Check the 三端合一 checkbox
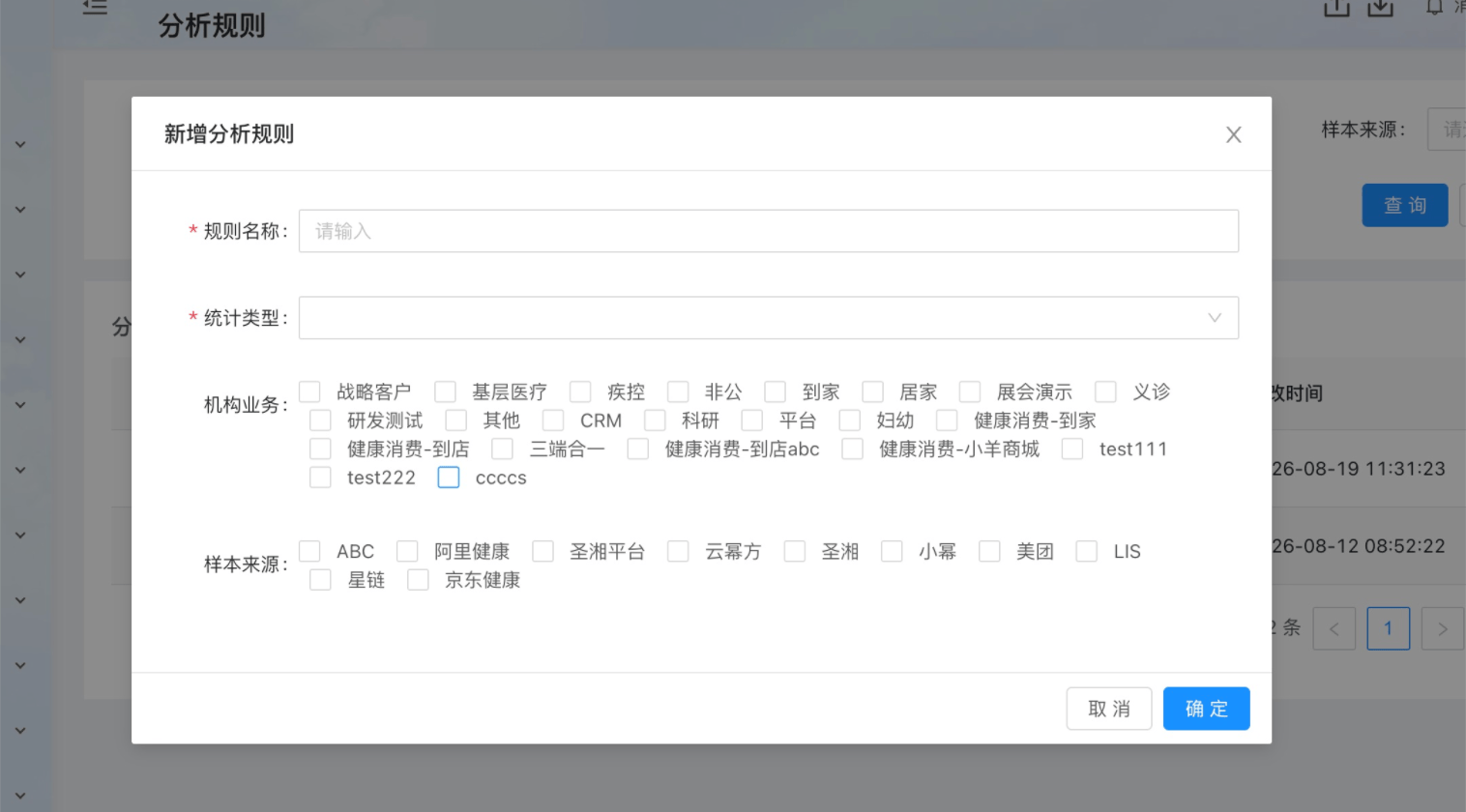This screenshot has height=812, width=1466. pos(502,449)
